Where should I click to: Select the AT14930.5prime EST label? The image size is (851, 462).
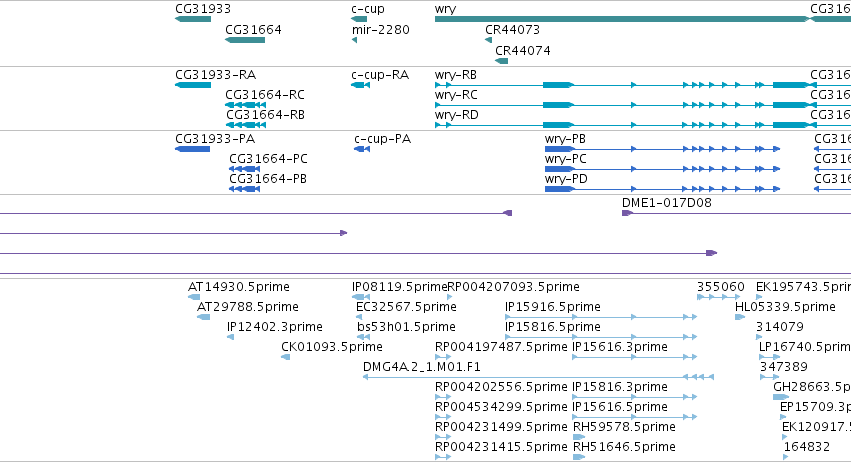(239, 287)
